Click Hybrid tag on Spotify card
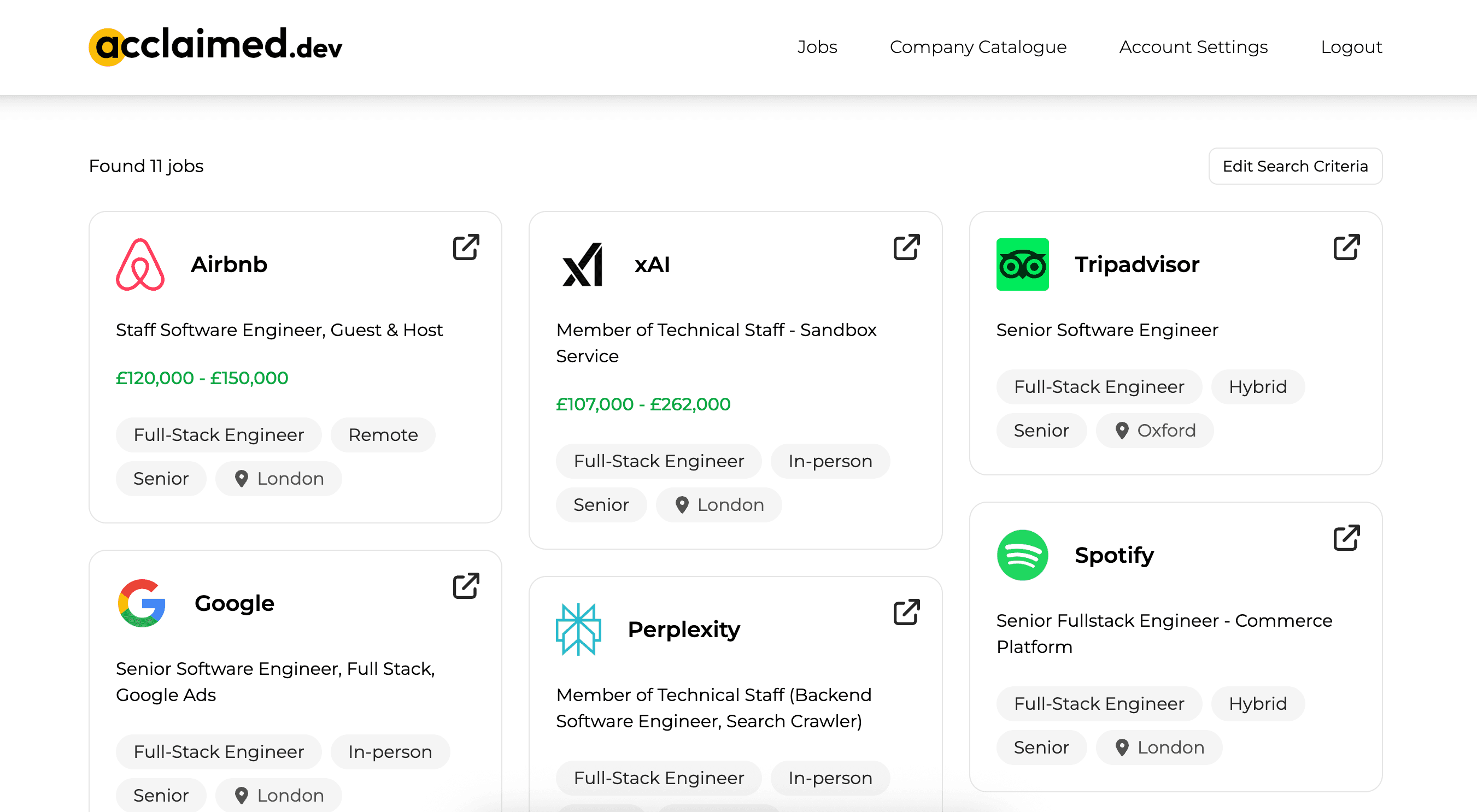The image size is (1477, 812). coord(1258,704)
